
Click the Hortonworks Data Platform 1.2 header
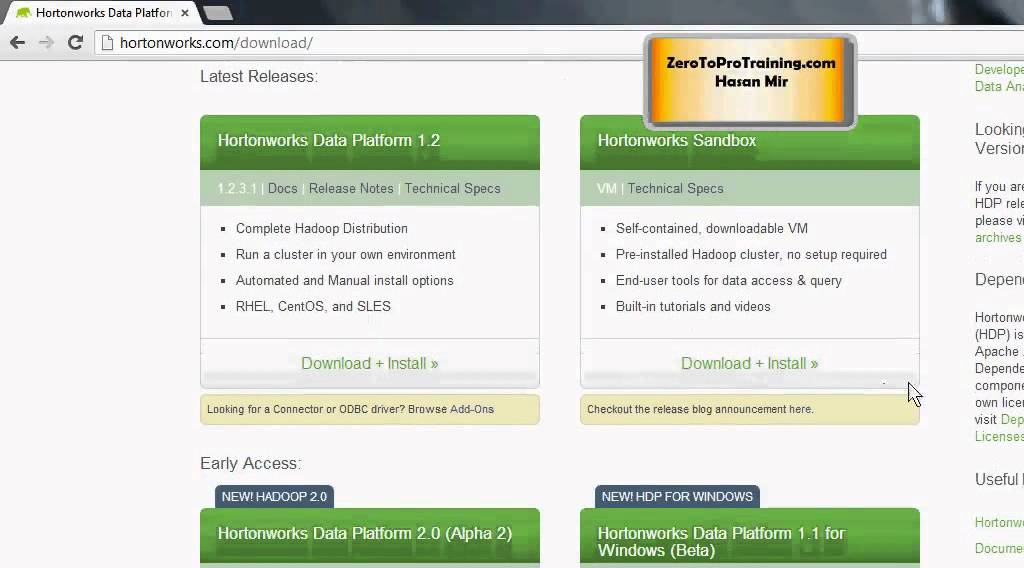(370, 142)
